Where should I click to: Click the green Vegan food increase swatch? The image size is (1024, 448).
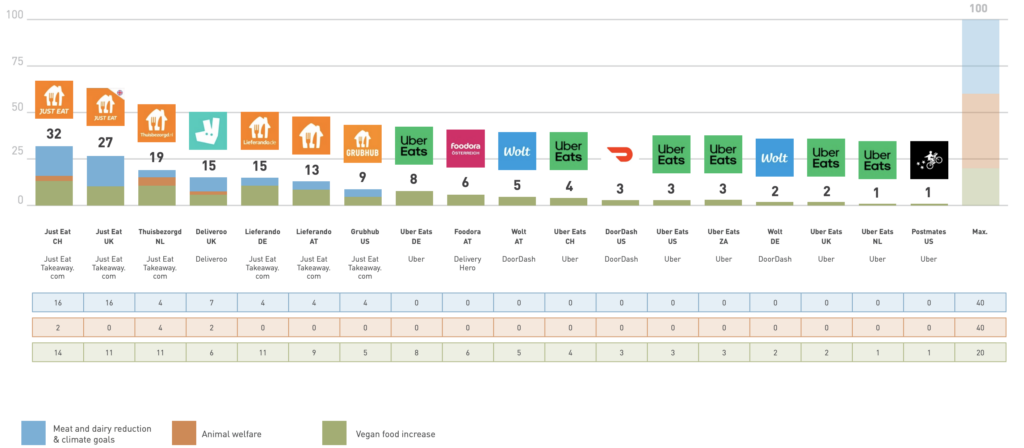click(x=336, y=432)
